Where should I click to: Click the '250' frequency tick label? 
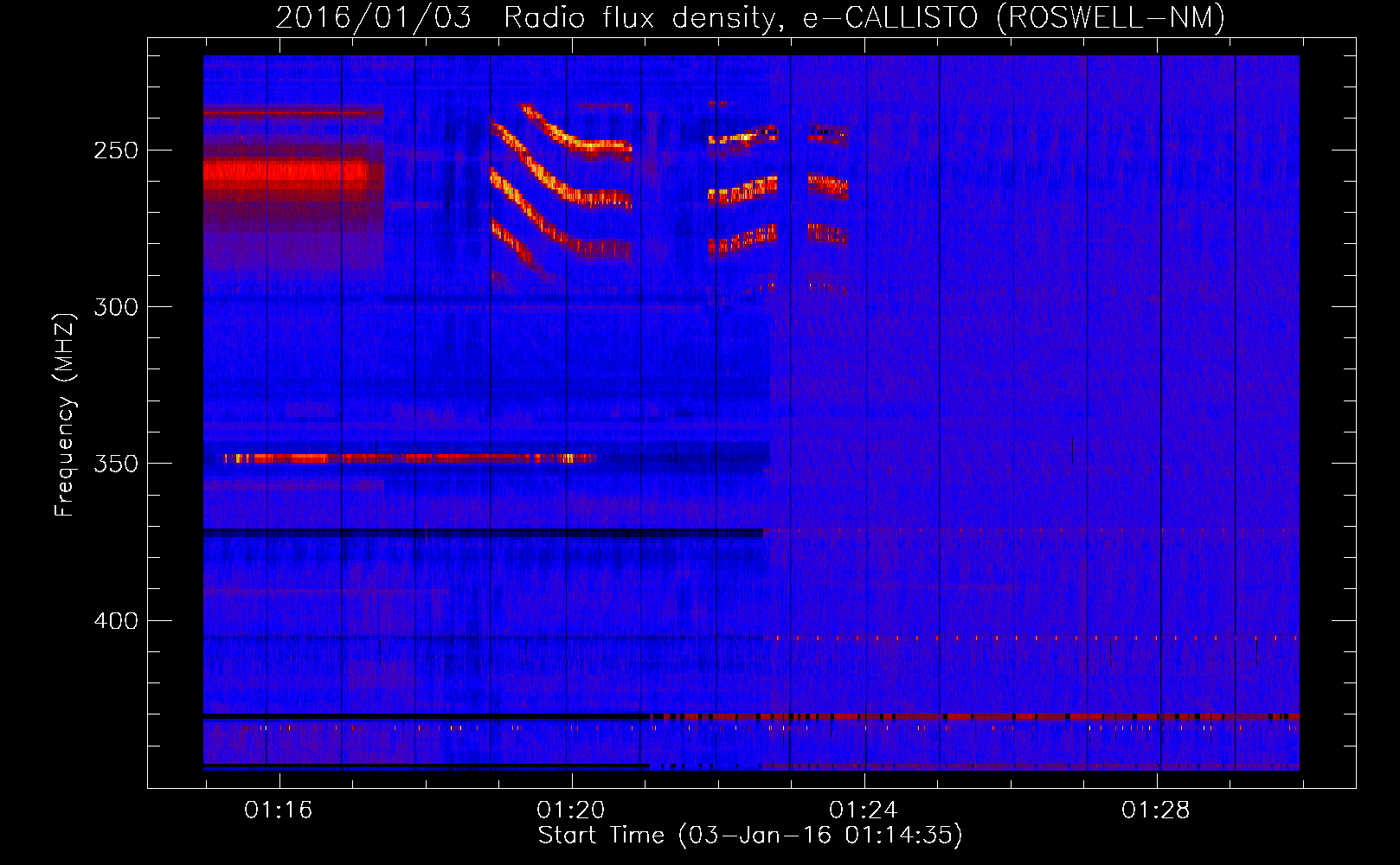(x=116, y=151)
